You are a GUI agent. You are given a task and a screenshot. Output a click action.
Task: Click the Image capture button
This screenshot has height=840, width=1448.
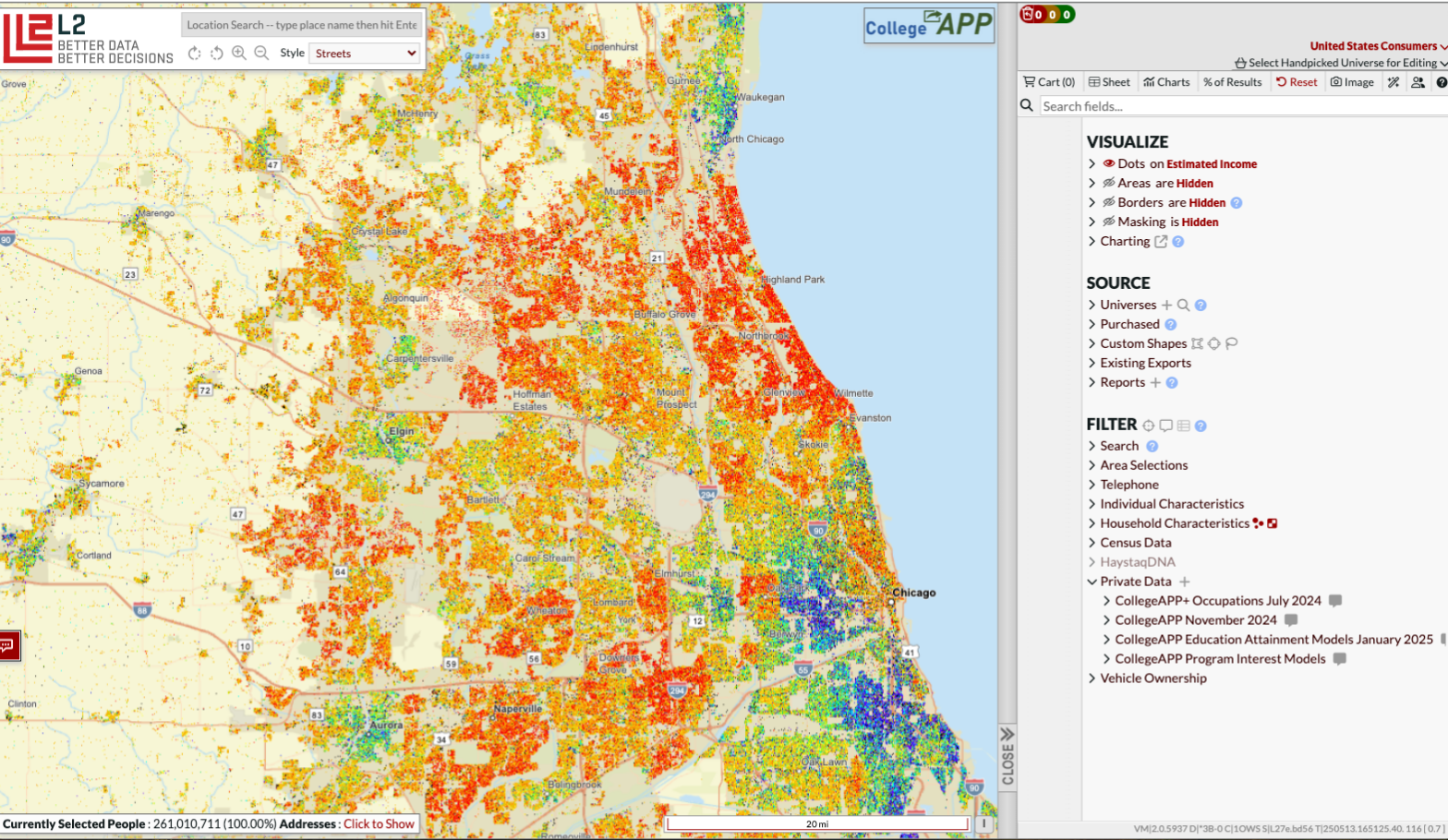[x=1352, y=82]
